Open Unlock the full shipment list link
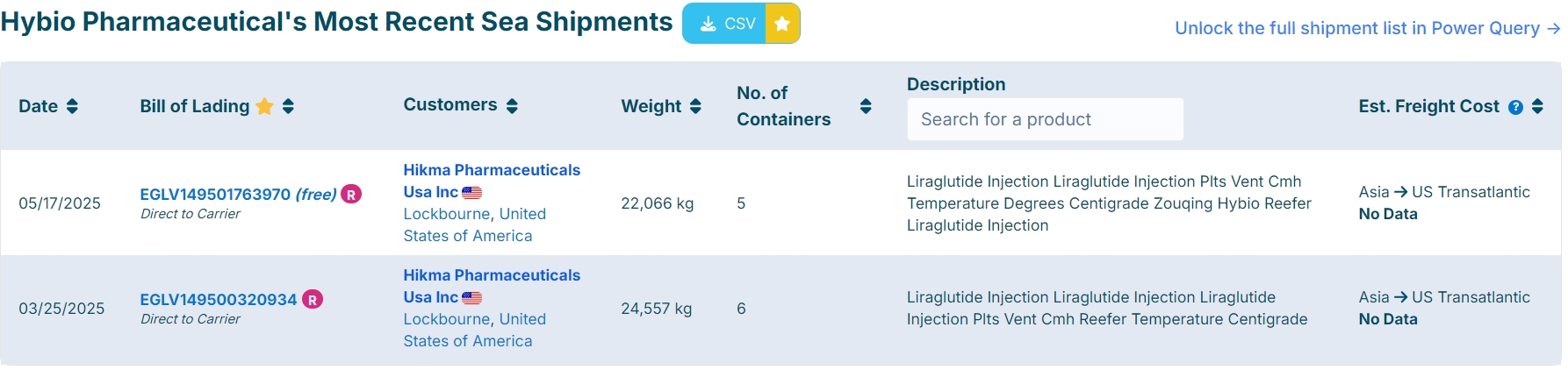The width and height of the screenshot is (1568, 370). click(1366, 28)
